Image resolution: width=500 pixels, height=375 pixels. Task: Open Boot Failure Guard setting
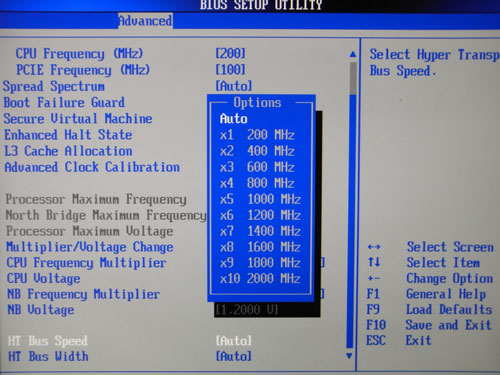coord(64,102)
